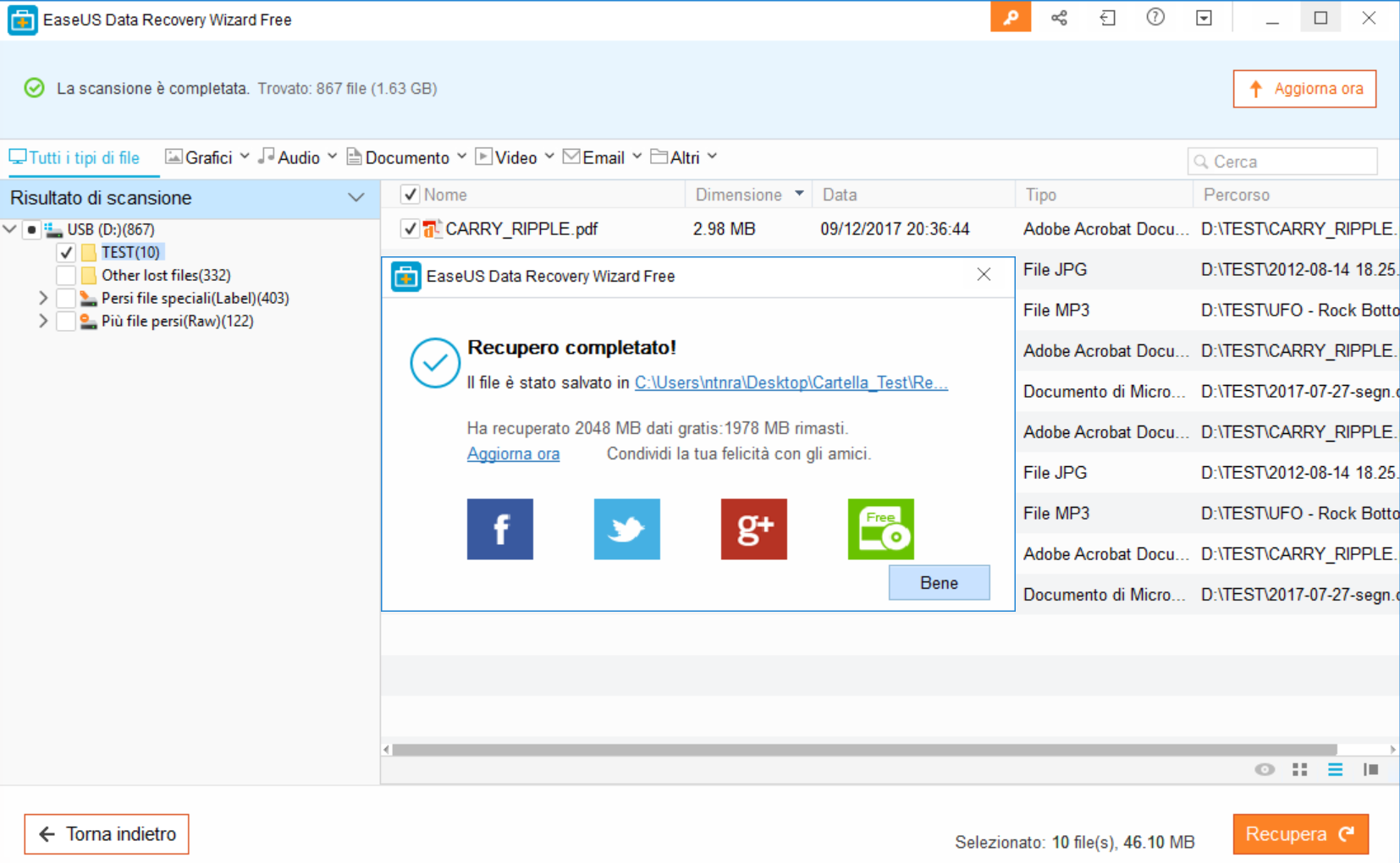Click the Cerca search field
The image size is (1400, 863).
point(1282,161)
